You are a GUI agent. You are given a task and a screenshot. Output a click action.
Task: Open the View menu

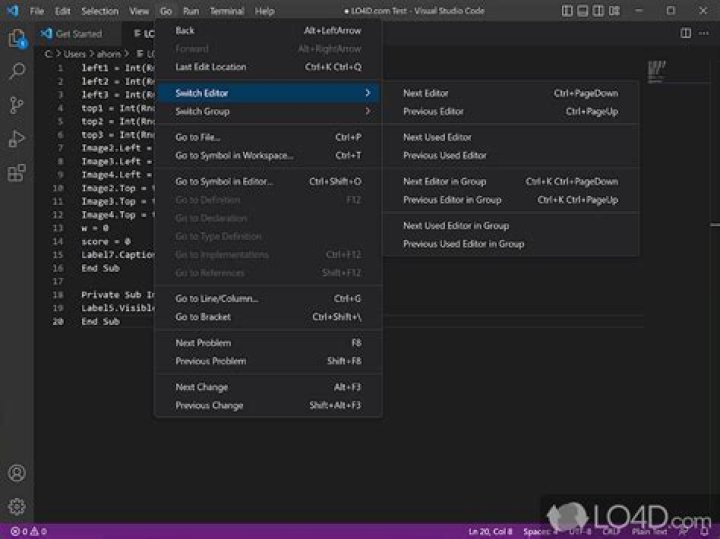coord(139,11)
